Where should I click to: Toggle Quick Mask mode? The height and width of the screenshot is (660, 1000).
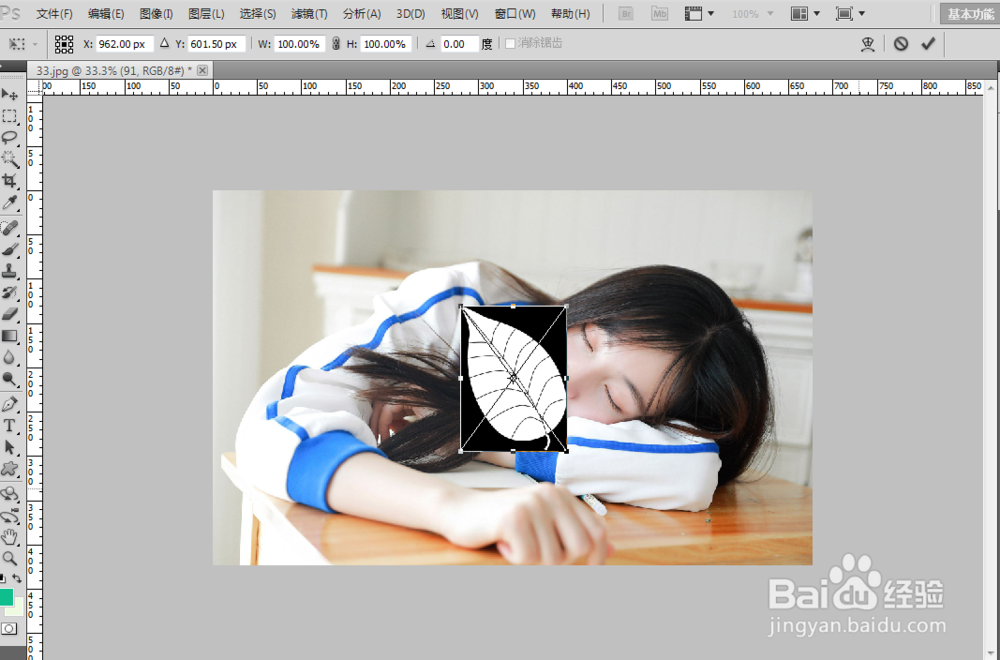click(x=9, y=629)
